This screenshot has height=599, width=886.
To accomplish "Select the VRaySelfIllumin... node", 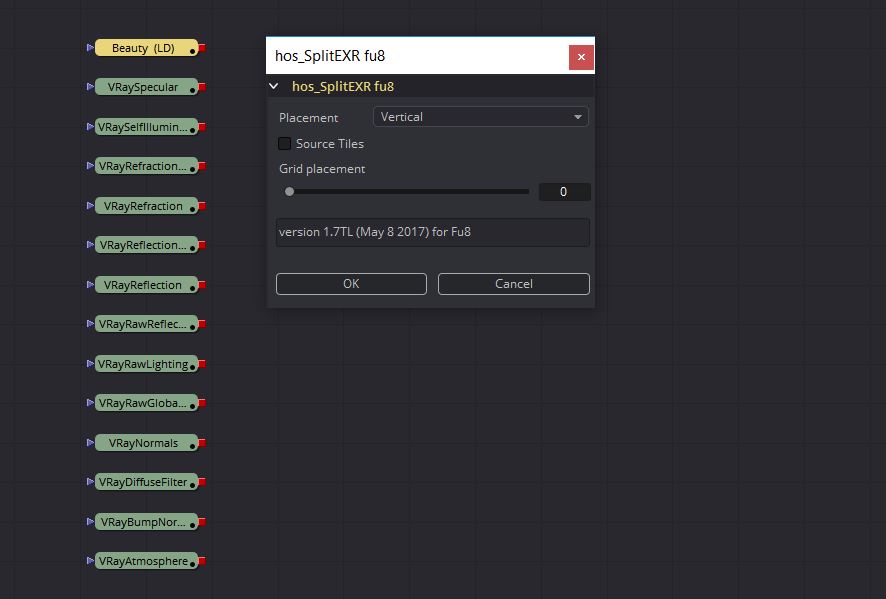I will tap(146, 127).
